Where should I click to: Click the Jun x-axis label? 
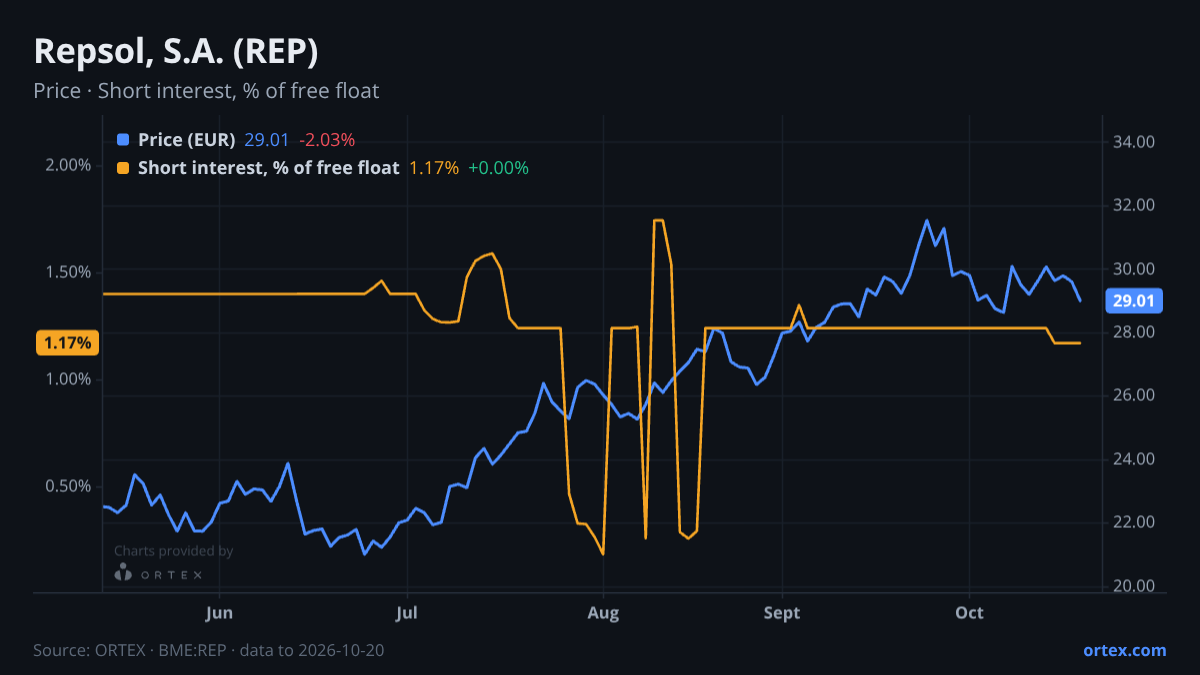coord(219,613)
